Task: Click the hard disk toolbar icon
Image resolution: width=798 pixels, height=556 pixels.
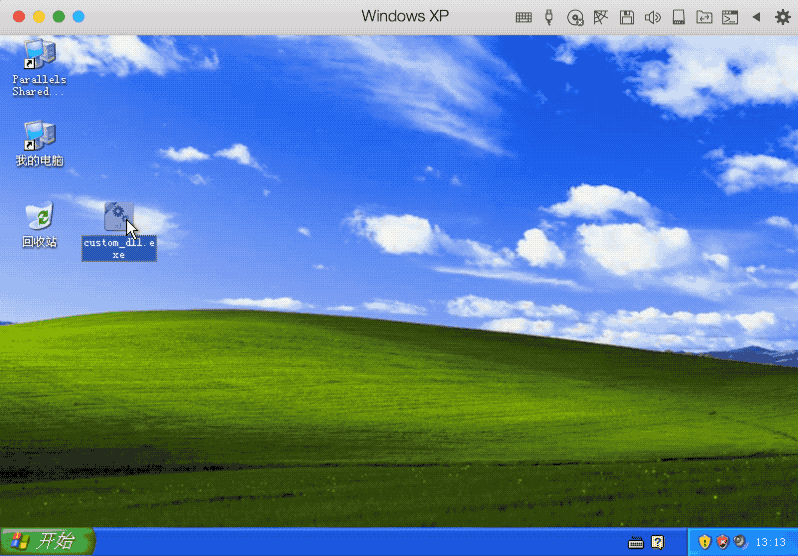Action: (678, 17)
